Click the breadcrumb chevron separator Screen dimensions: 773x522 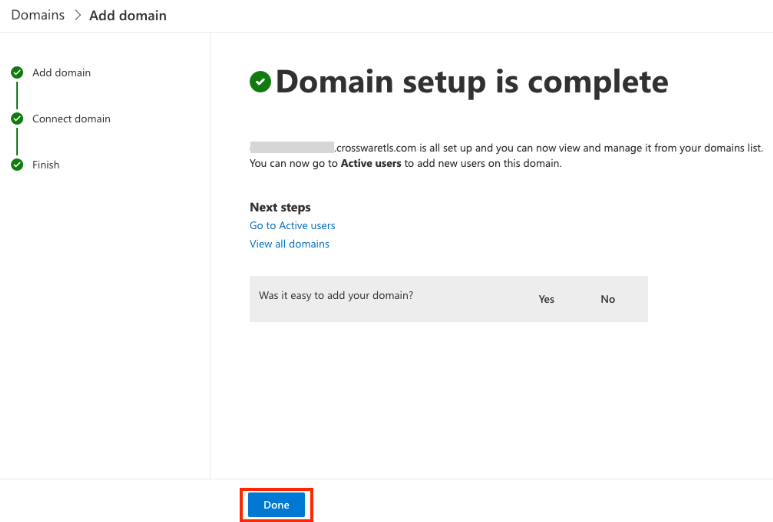pos(77,16)
